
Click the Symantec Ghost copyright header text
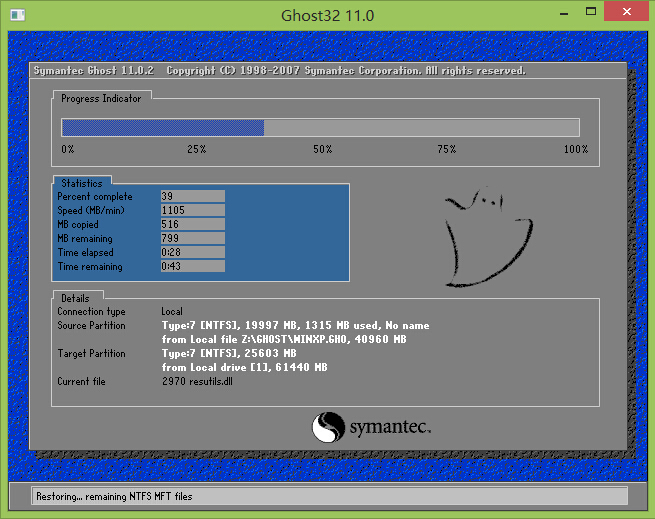click(279, 71)
